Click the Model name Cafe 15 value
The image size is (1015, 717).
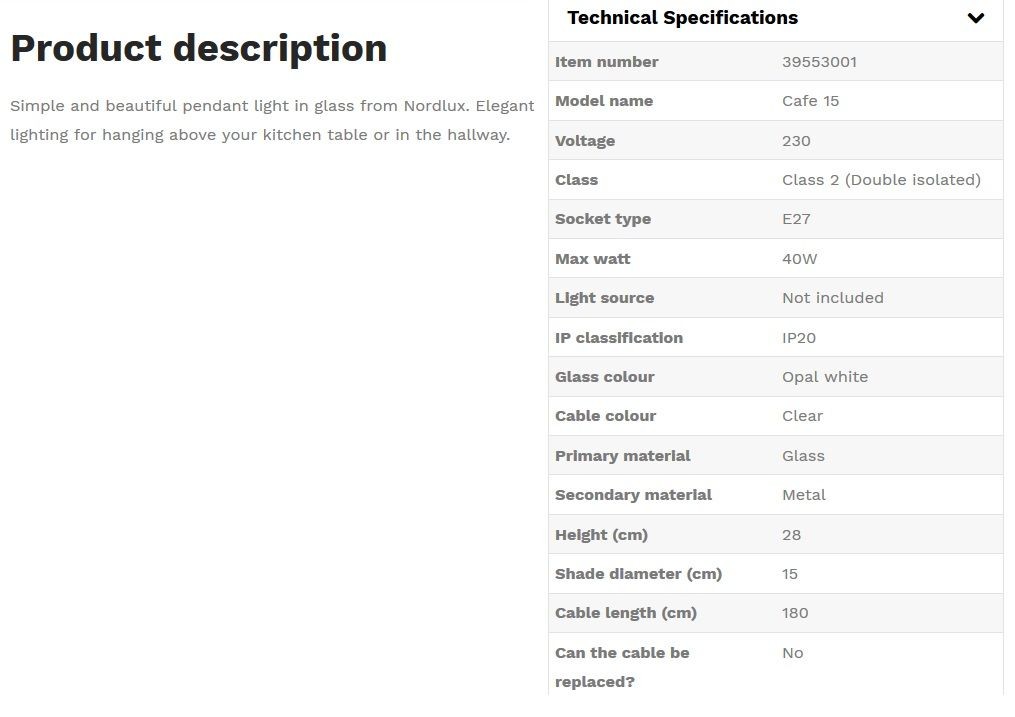click(x=810, y=101)
